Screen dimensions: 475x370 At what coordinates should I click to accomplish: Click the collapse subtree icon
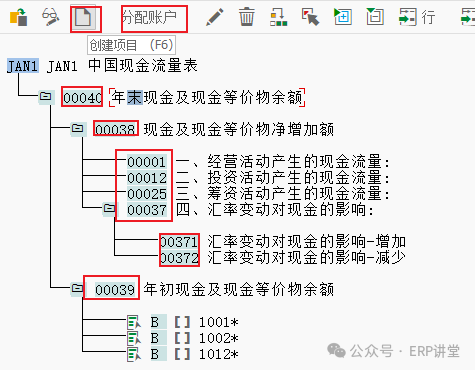point(375,17)
